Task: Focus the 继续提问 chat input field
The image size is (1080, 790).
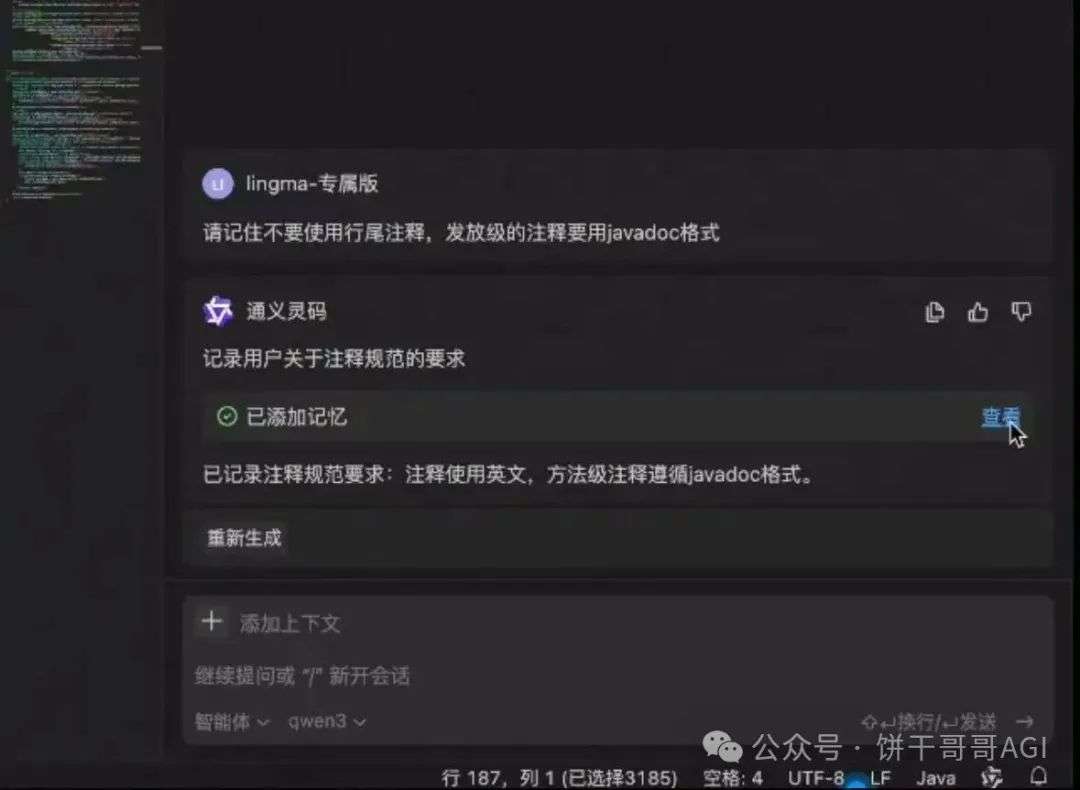Action: [618, 676]
